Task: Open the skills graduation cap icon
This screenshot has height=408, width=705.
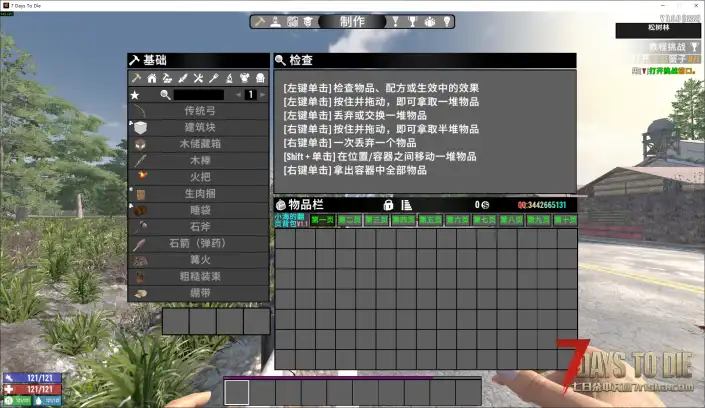Action: click(x=308, y=22)
